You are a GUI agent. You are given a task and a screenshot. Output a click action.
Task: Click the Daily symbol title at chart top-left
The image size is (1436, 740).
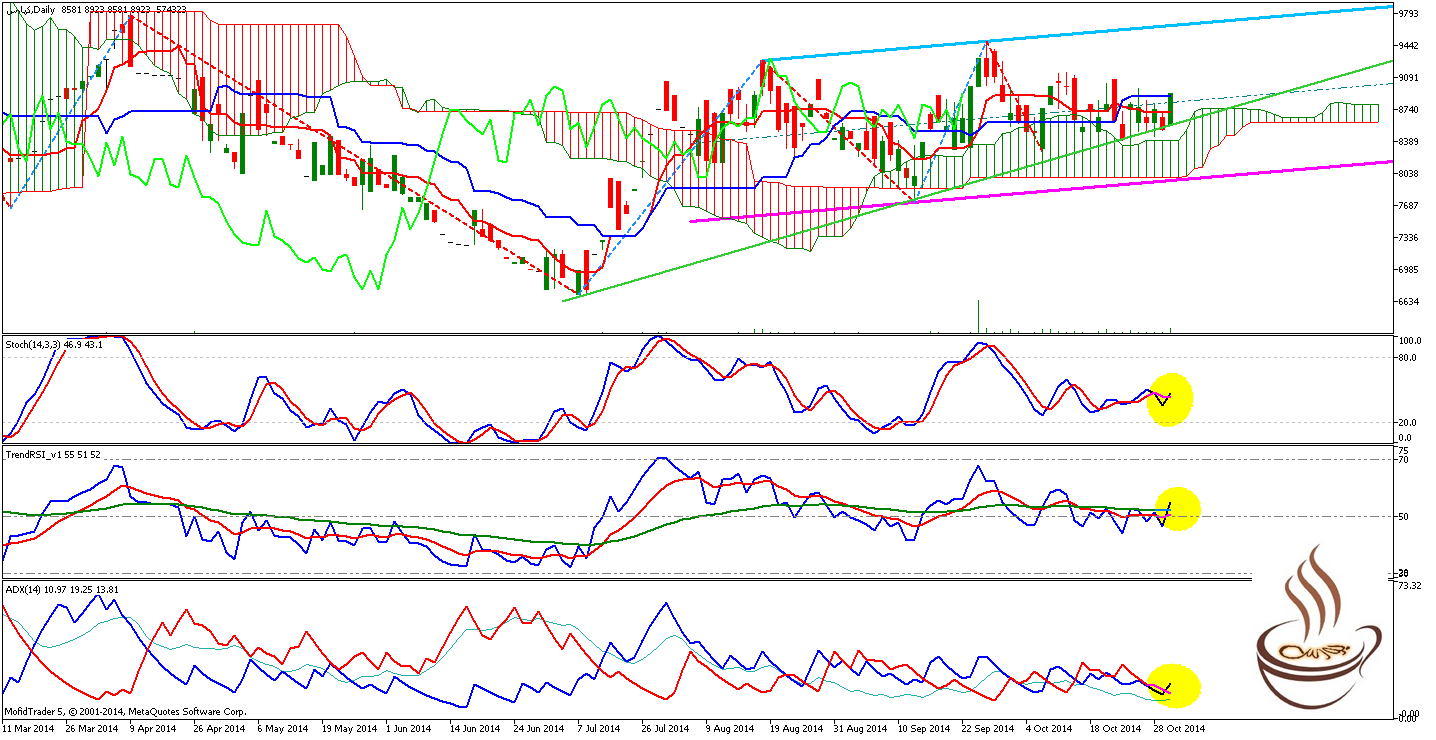(x=30, y=9)
